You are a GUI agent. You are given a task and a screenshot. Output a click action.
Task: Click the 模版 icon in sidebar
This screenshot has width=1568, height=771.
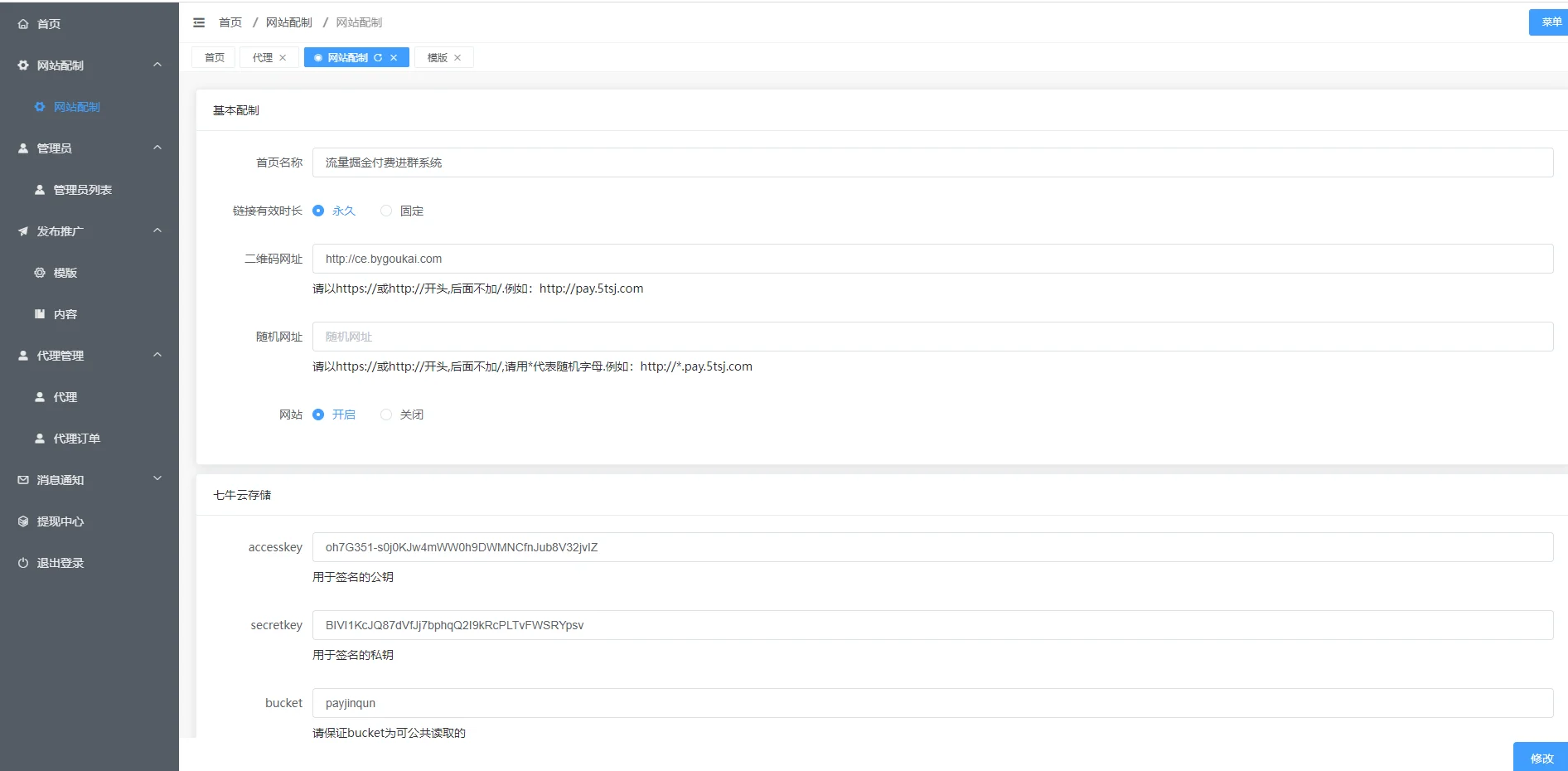tap(40, 273)
